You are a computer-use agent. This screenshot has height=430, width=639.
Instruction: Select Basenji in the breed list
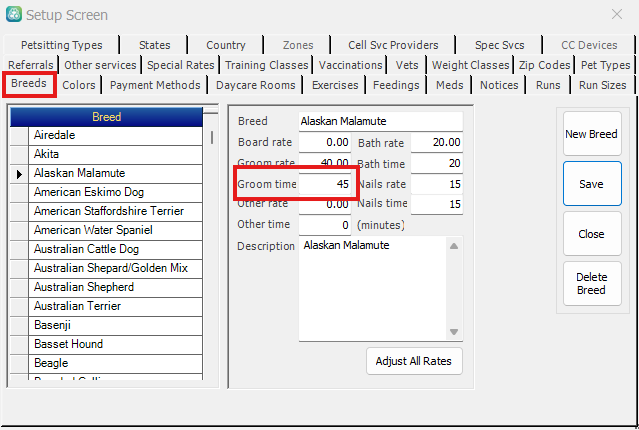coord(115,326)
